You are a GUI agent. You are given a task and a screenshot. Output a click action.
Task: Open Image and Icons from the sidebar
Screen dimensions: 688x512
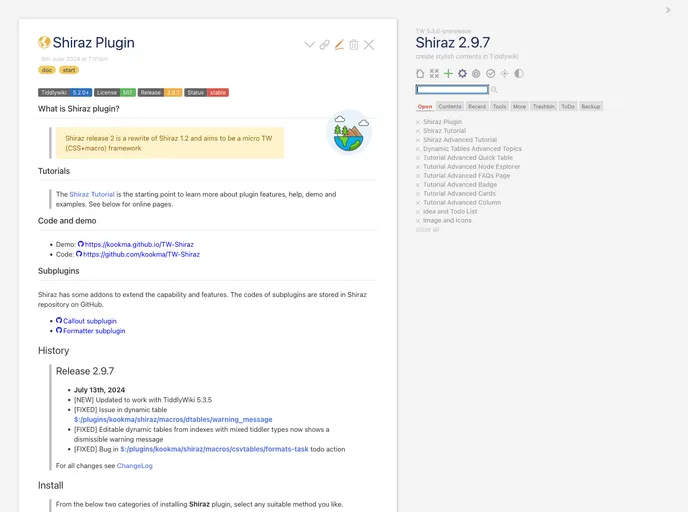(x=447, y=220)
